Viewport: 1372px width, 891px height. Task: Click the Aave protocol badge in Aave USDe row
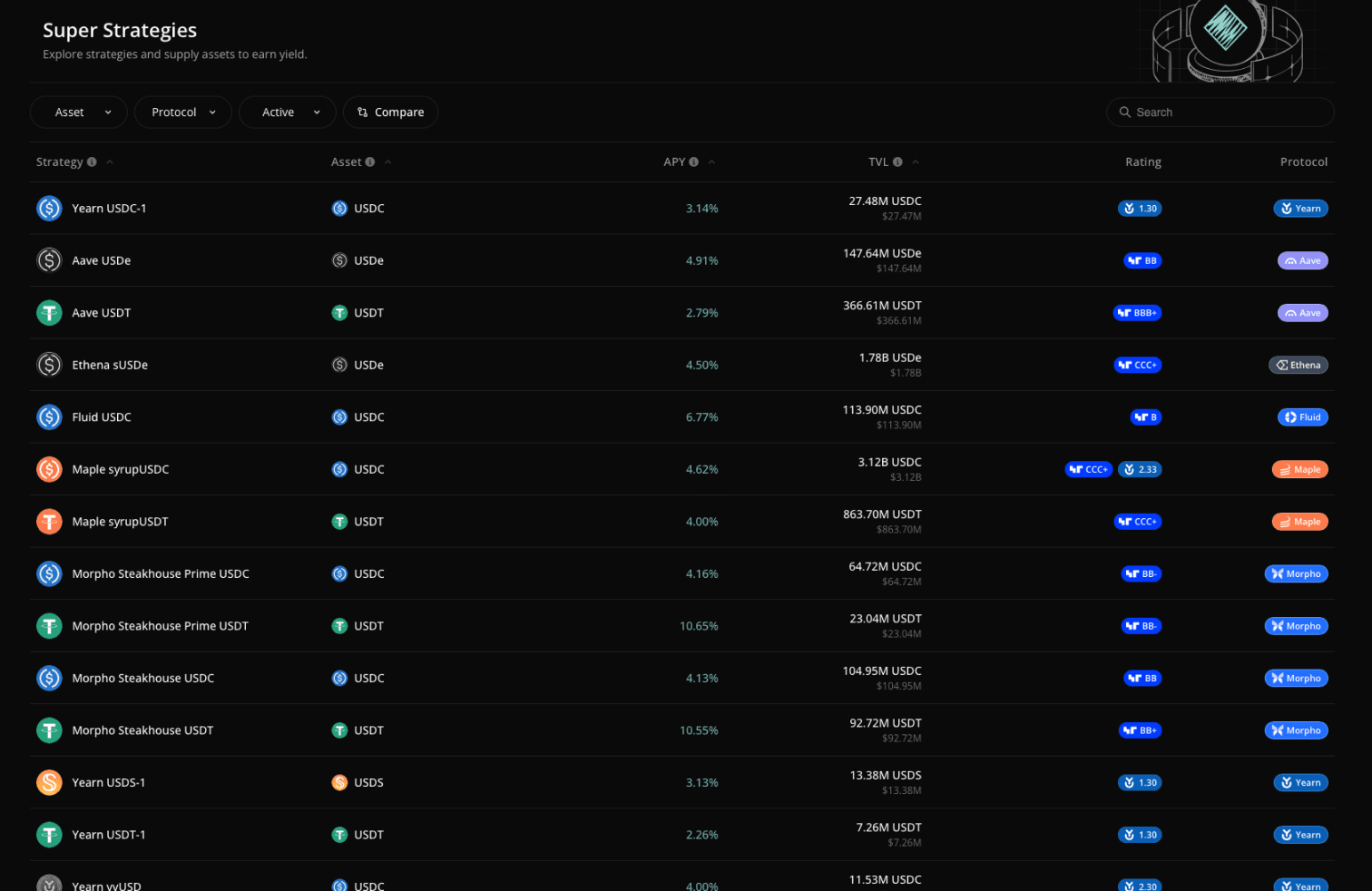[1302, 260]
